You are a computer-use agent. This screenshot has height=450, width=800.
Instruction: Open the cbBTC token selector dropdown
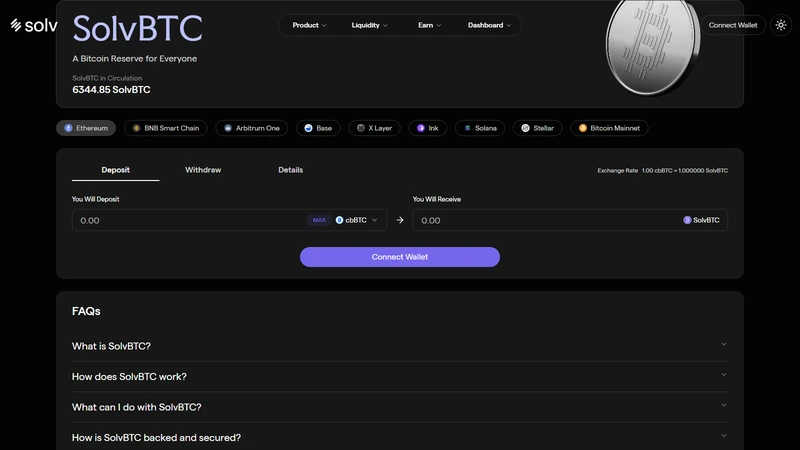(357, 220)
